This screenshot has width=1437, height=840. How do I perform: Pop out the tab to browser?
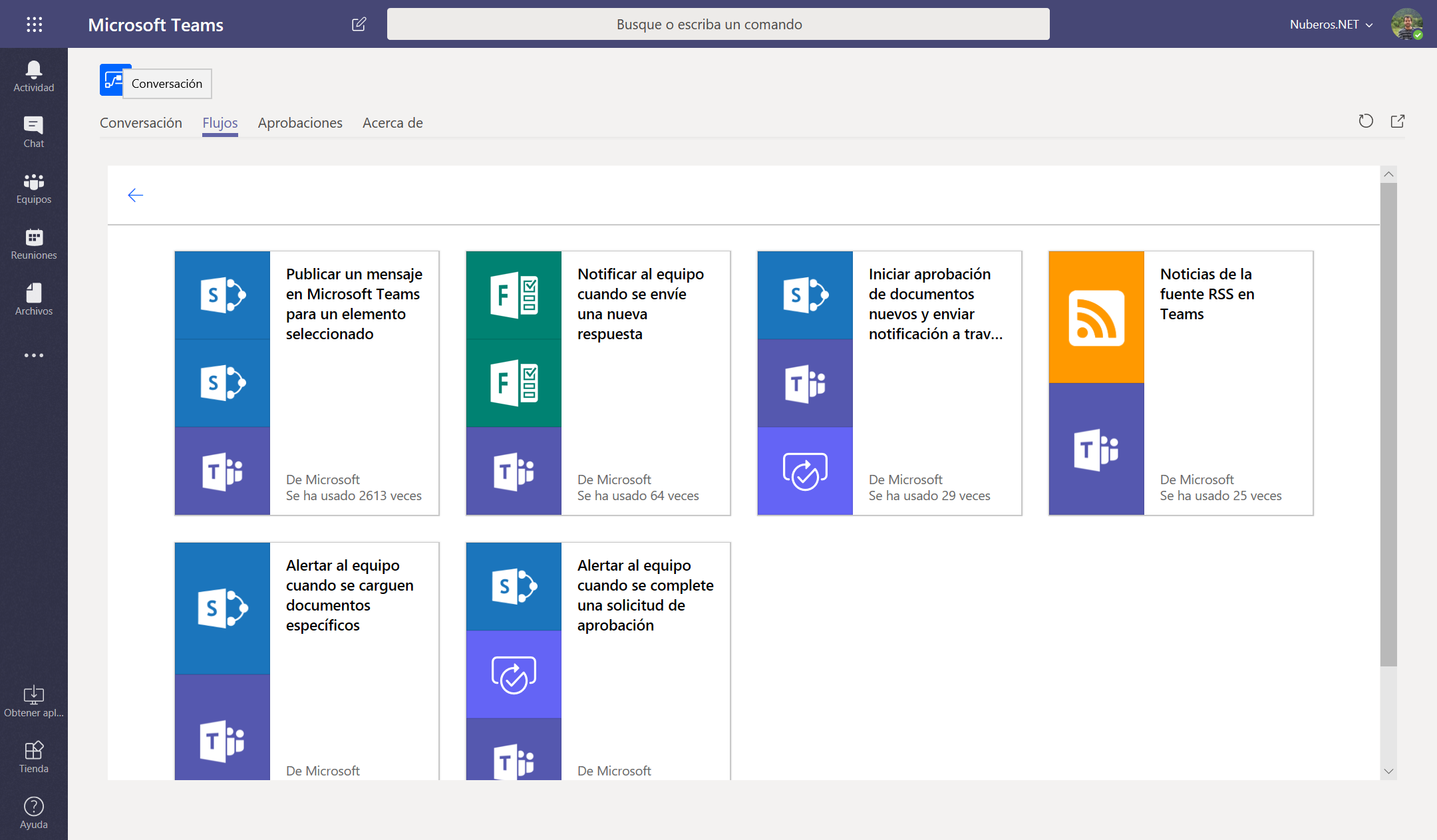pos(1398,121)
